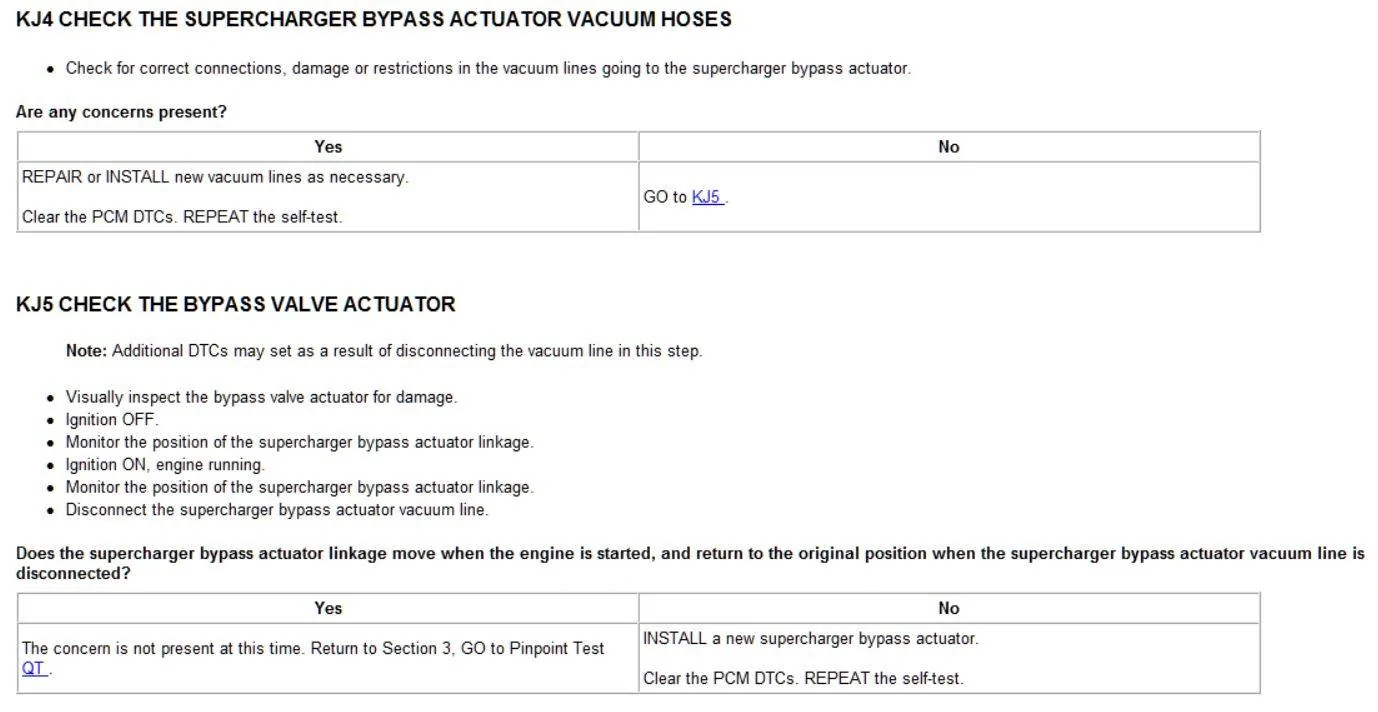
Task: Select the second table's Yes column header
Action: (328, 608)
